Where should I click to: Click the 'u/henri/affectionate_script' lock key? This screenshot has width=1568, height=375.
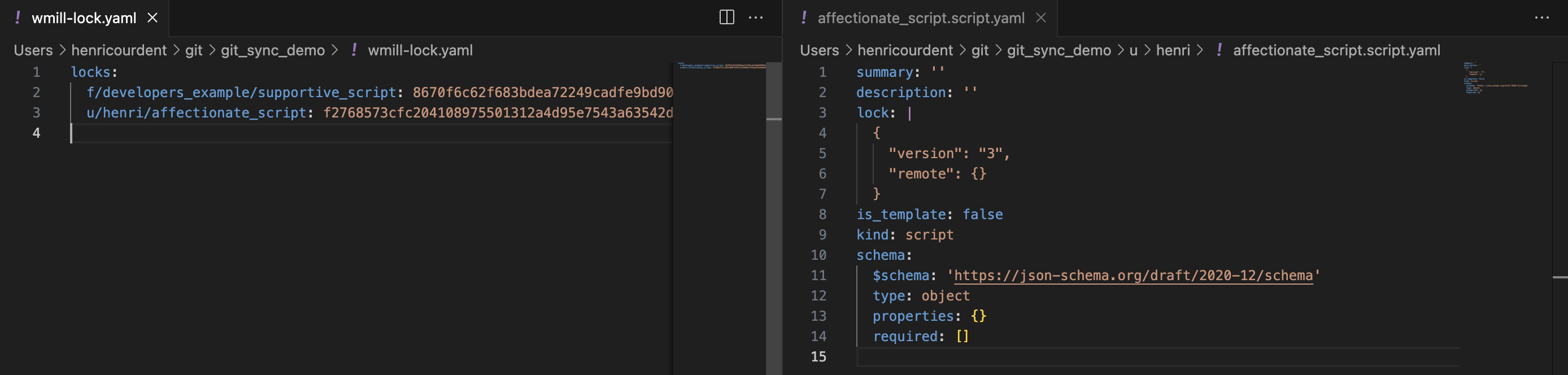[196, 112]
